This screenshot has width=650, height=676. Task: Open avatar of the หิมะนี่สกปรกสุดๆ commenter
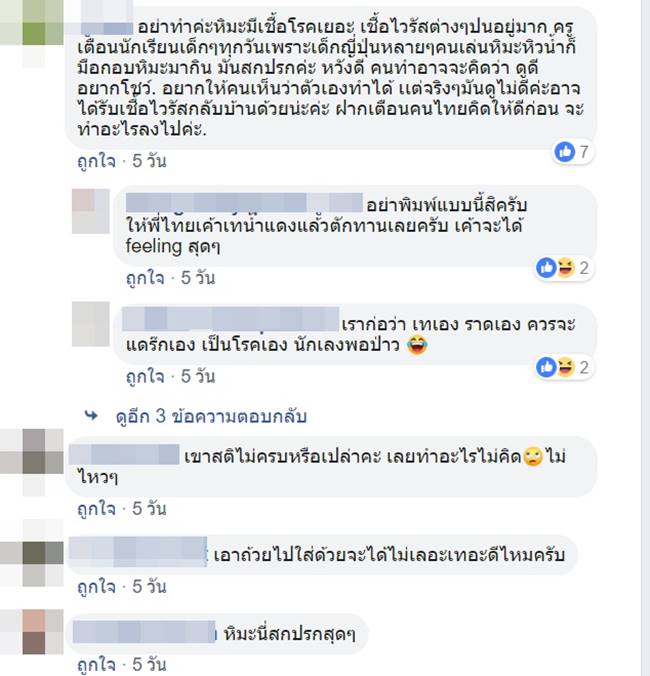(32, 632)
